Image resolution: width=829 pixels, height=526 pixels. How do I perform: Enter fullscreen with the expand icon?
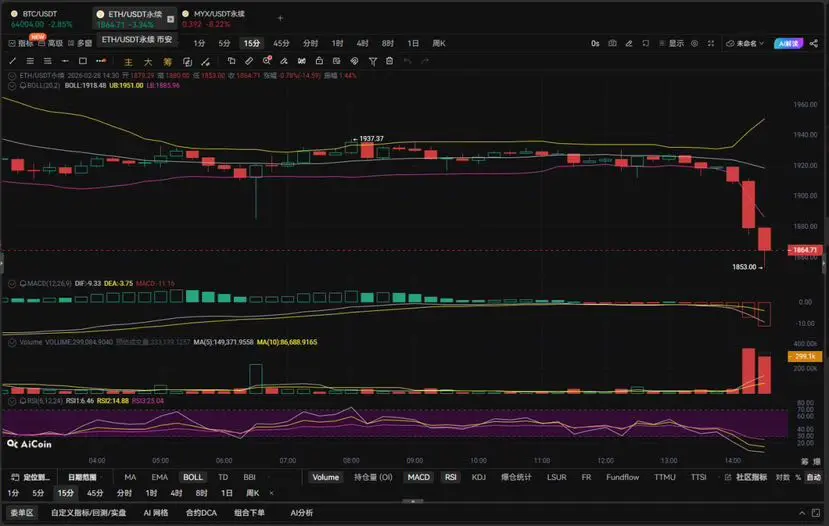711,43
